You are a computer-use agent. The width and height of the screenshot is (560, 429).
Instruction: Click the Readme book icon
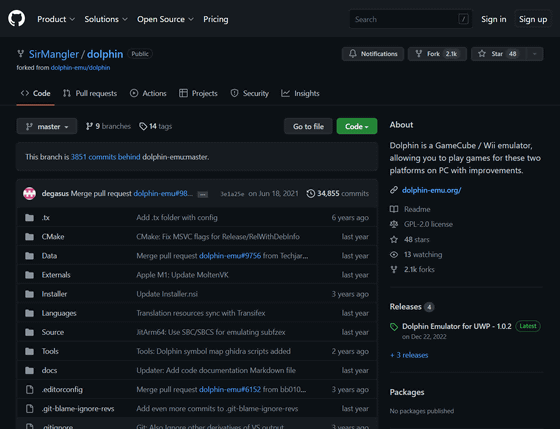coord(394,209)
